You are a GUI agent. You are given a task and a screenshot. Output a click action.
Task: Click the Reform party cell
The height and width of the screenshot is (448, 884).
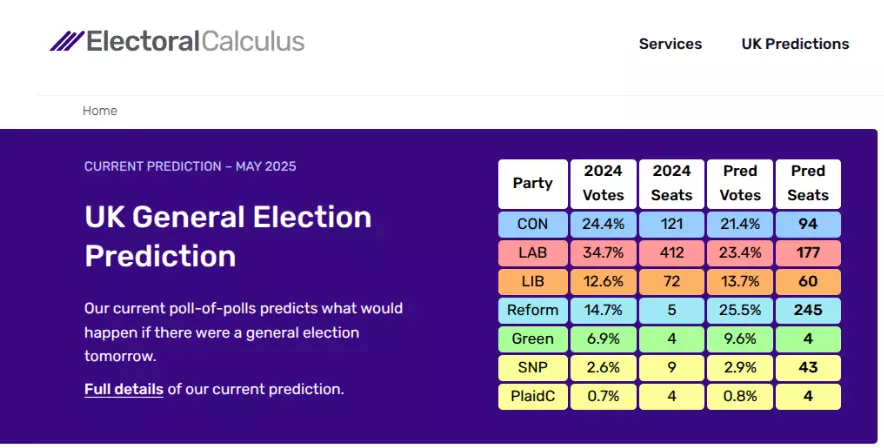tap(533, 311)
